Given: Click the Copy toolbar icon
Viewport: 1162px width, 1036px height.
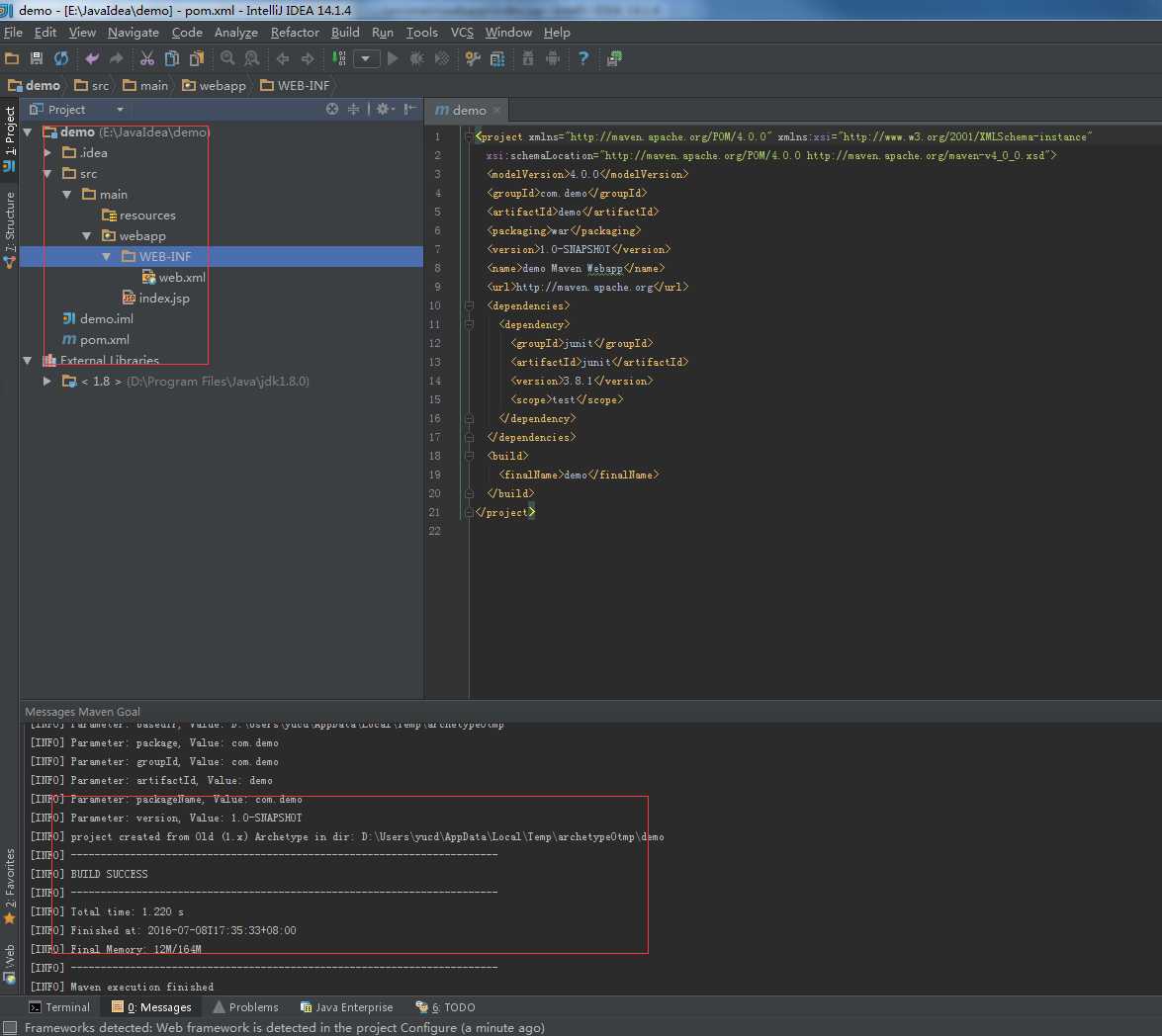Looking at the screenshot, I should [172, 58].
